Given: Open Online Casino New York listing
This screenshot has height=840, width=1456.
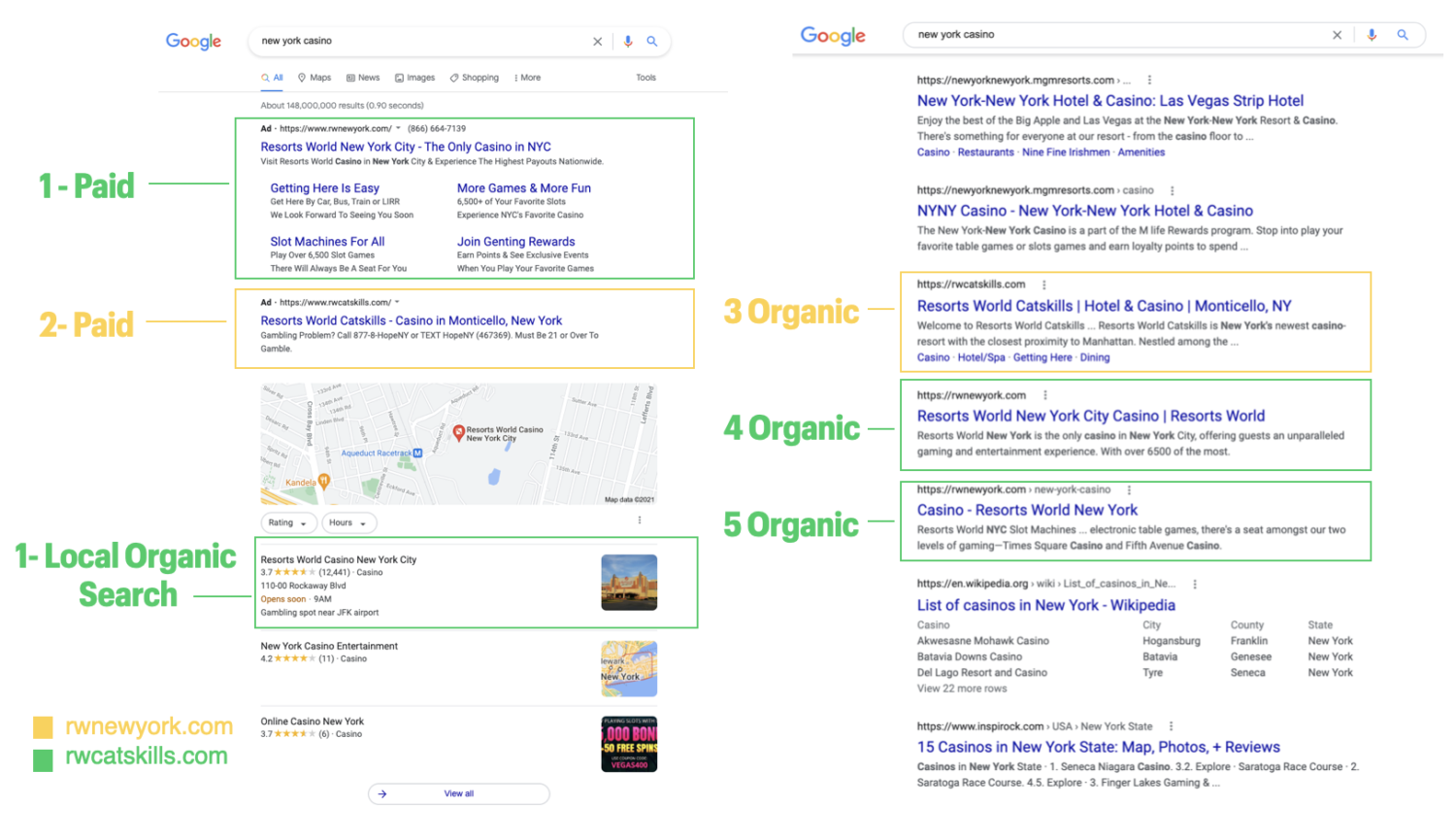Looking at the screenshot, I should [x=313, y=722].
